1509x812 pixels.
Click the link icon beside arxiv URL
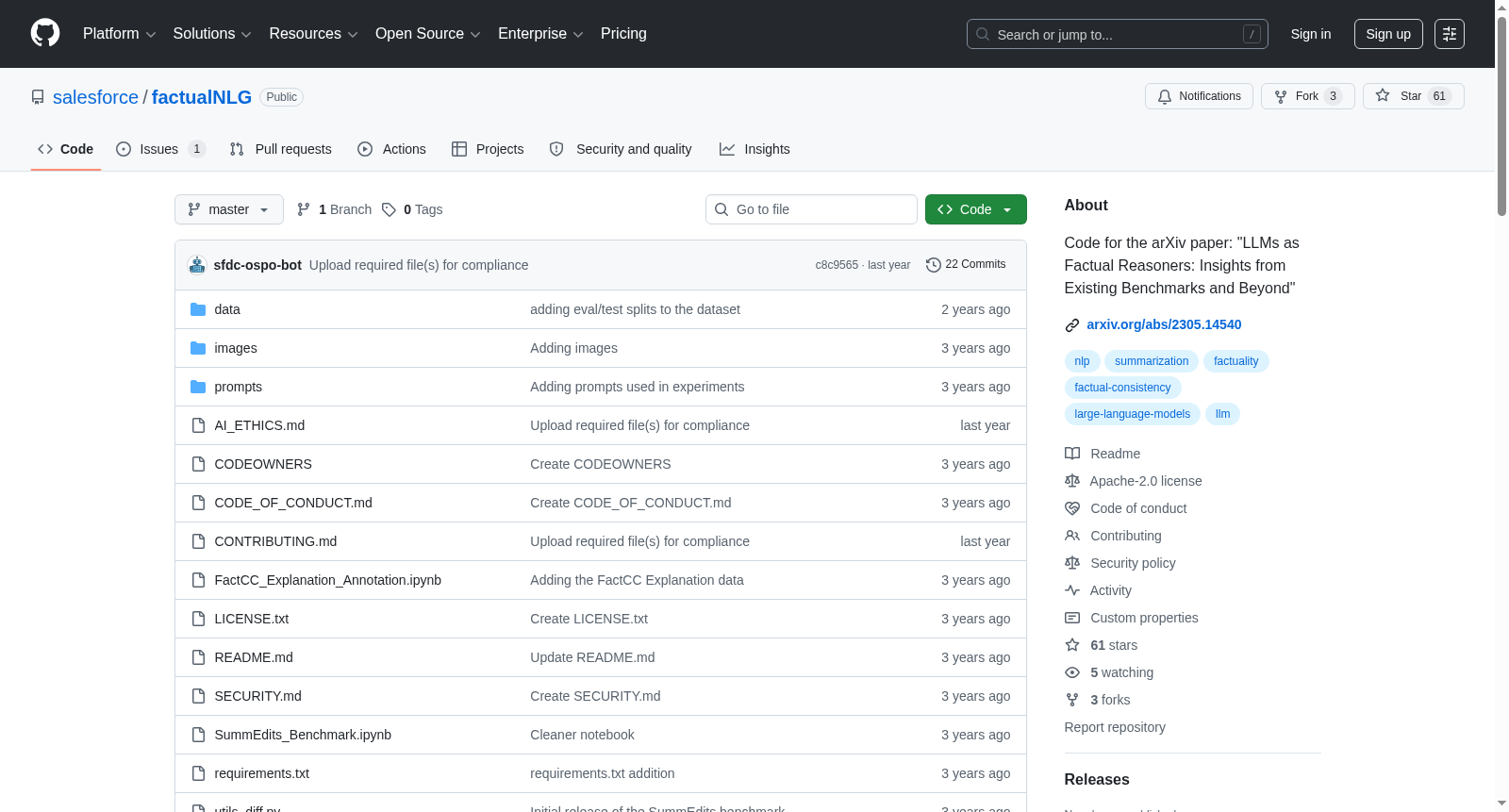coord(1072,325)
